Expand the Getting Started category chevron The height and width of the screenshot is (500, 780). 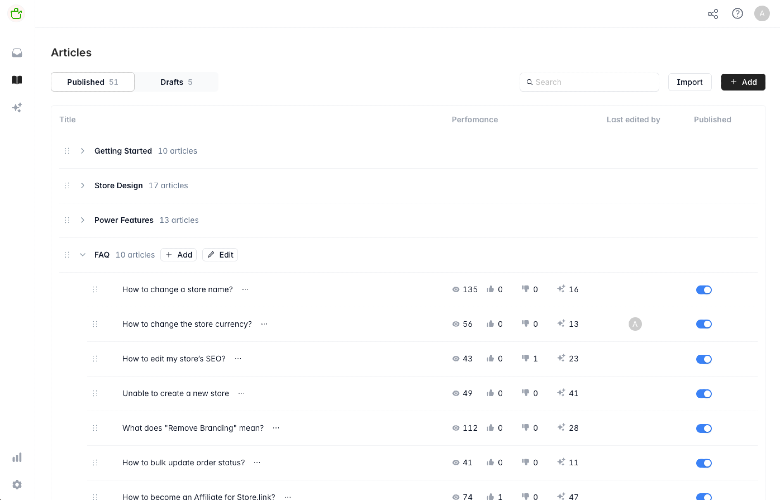[x=83, y=151]
